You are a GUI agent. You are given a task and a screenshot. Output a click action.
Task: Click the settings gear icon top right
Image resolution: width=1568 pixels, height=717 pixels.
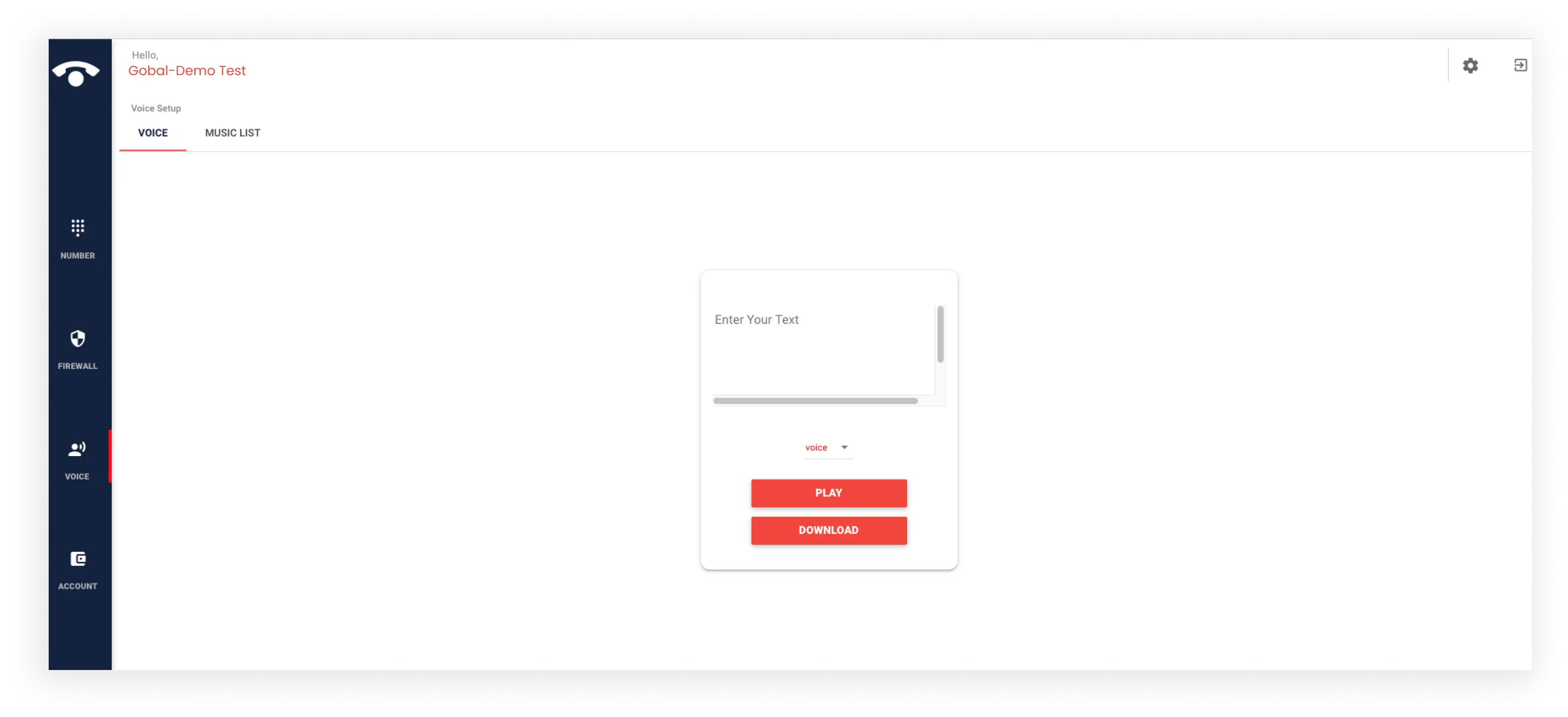[x=1470, y=65]
